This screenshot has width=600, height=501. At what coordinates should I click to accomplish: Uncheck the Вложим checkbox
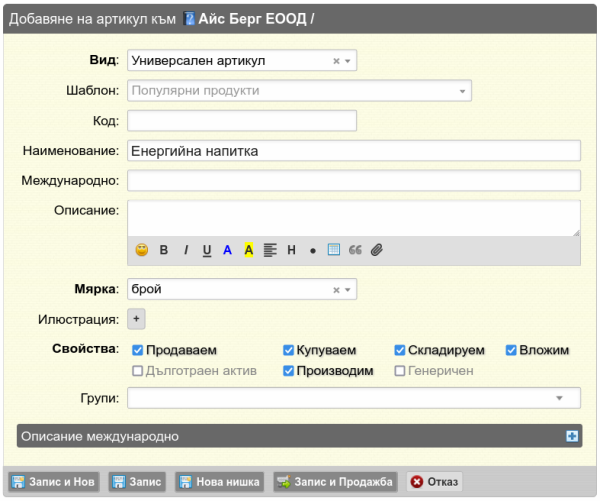(x=511, y=350)
